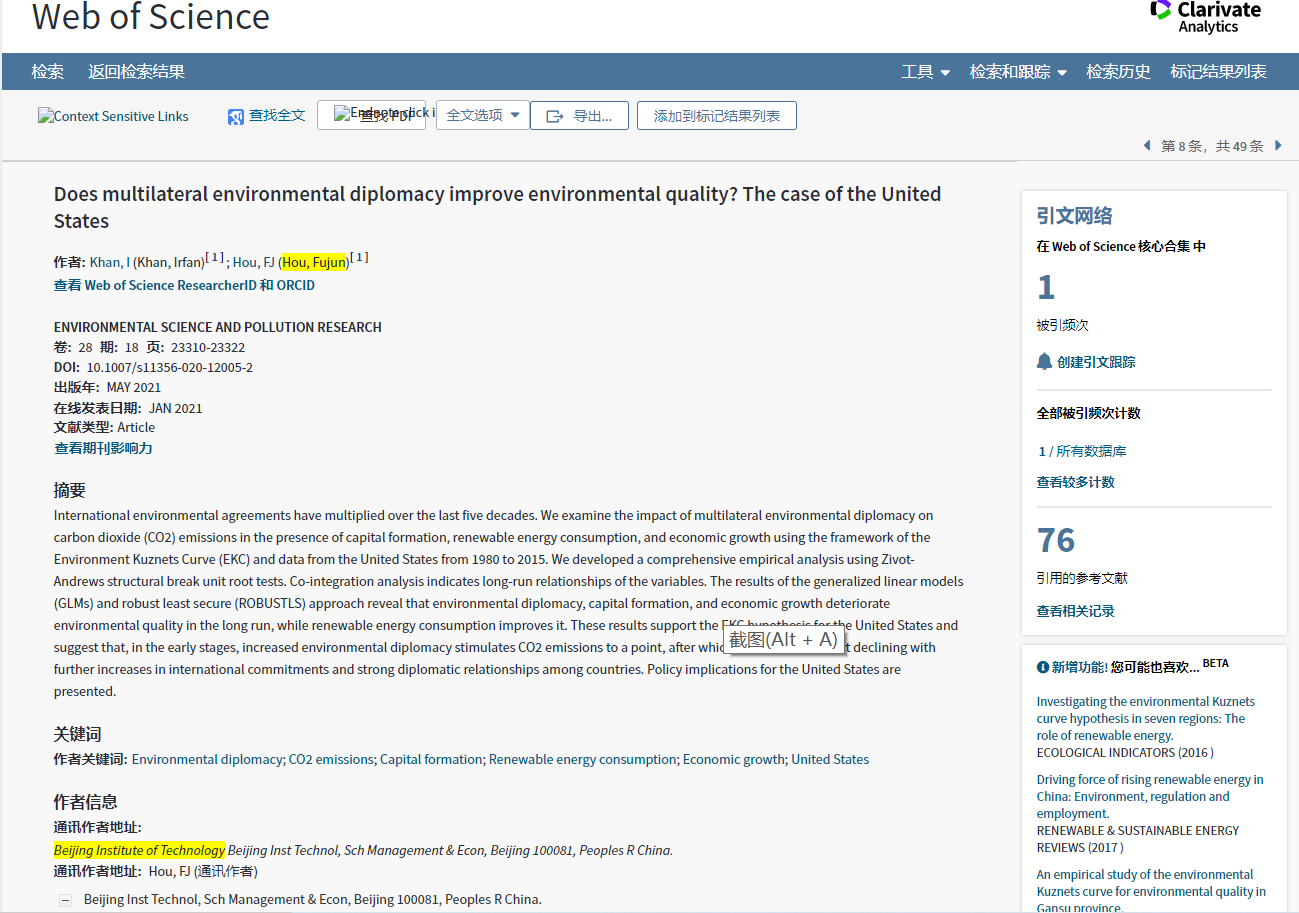1299x913 pixels.
Task: Click the export icon in 导出 button
Action: click(555, 116)
